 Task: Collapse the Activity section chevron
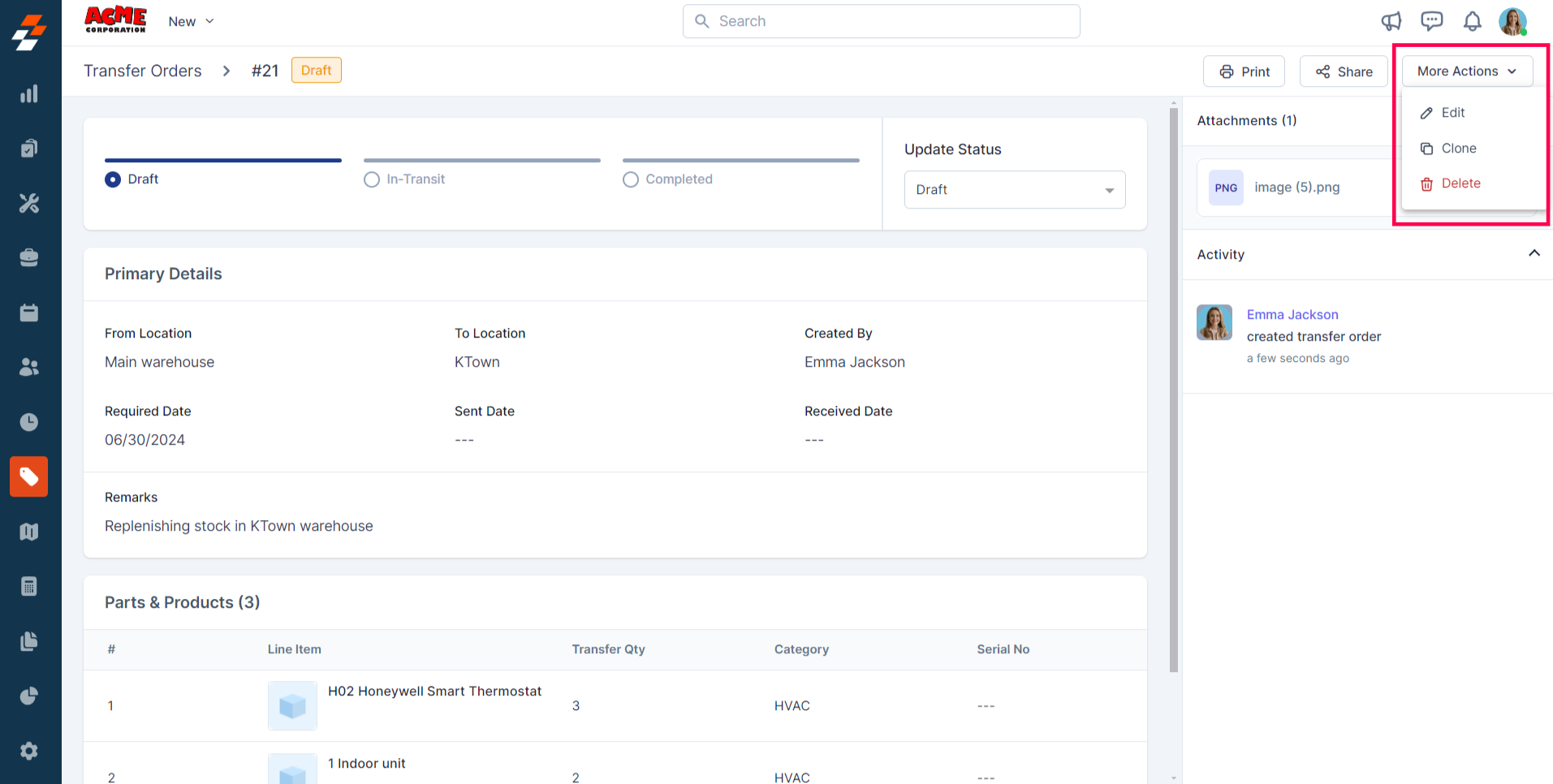click(x=1534, y=253)
